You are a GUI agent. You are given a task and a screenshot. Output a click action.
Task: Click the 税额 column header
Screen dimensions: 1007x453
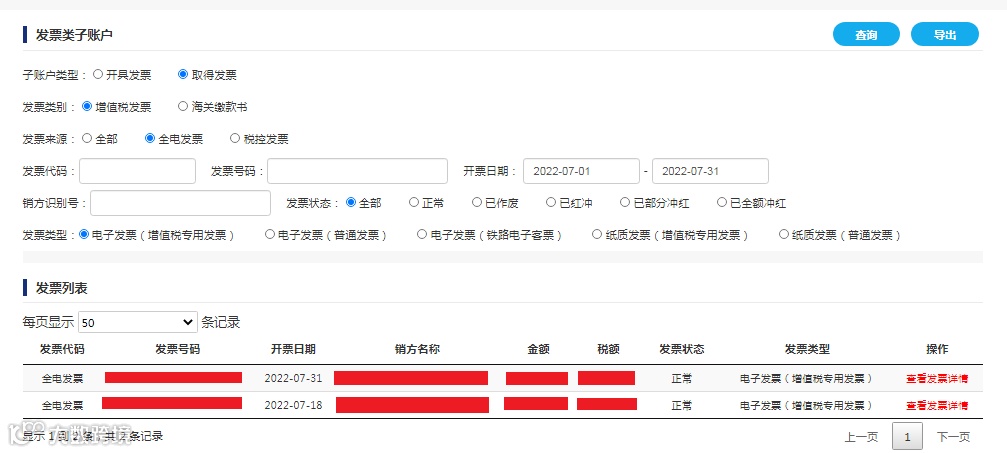pyautogui.click(x=608, y=349)
